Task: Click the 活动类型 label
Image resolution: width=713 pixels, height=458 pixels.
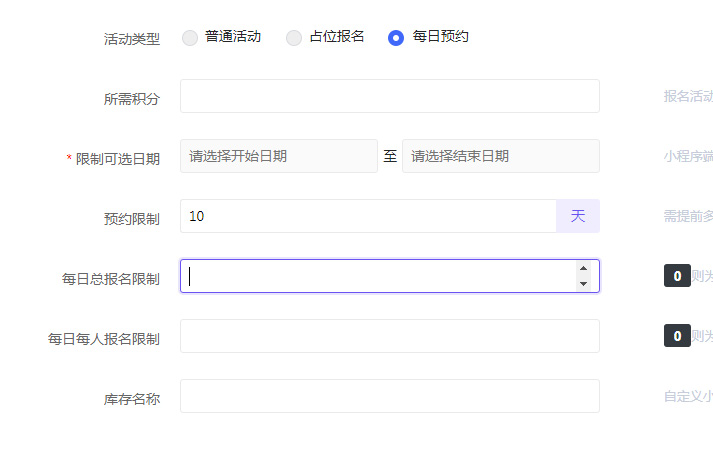Action: click(131, 39)
